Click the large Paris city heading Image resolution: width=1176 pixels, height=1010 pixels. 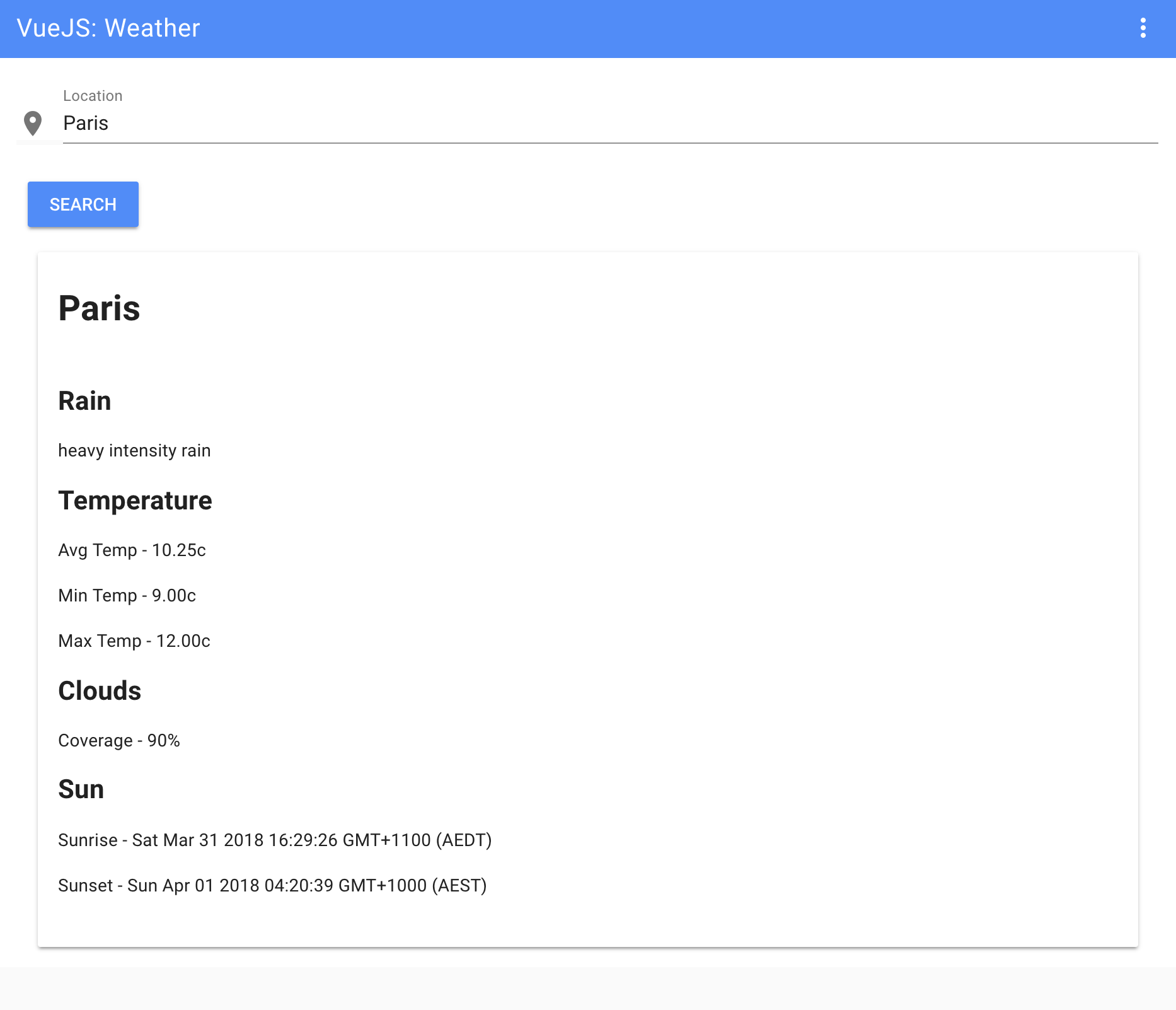tap(99, 308)
